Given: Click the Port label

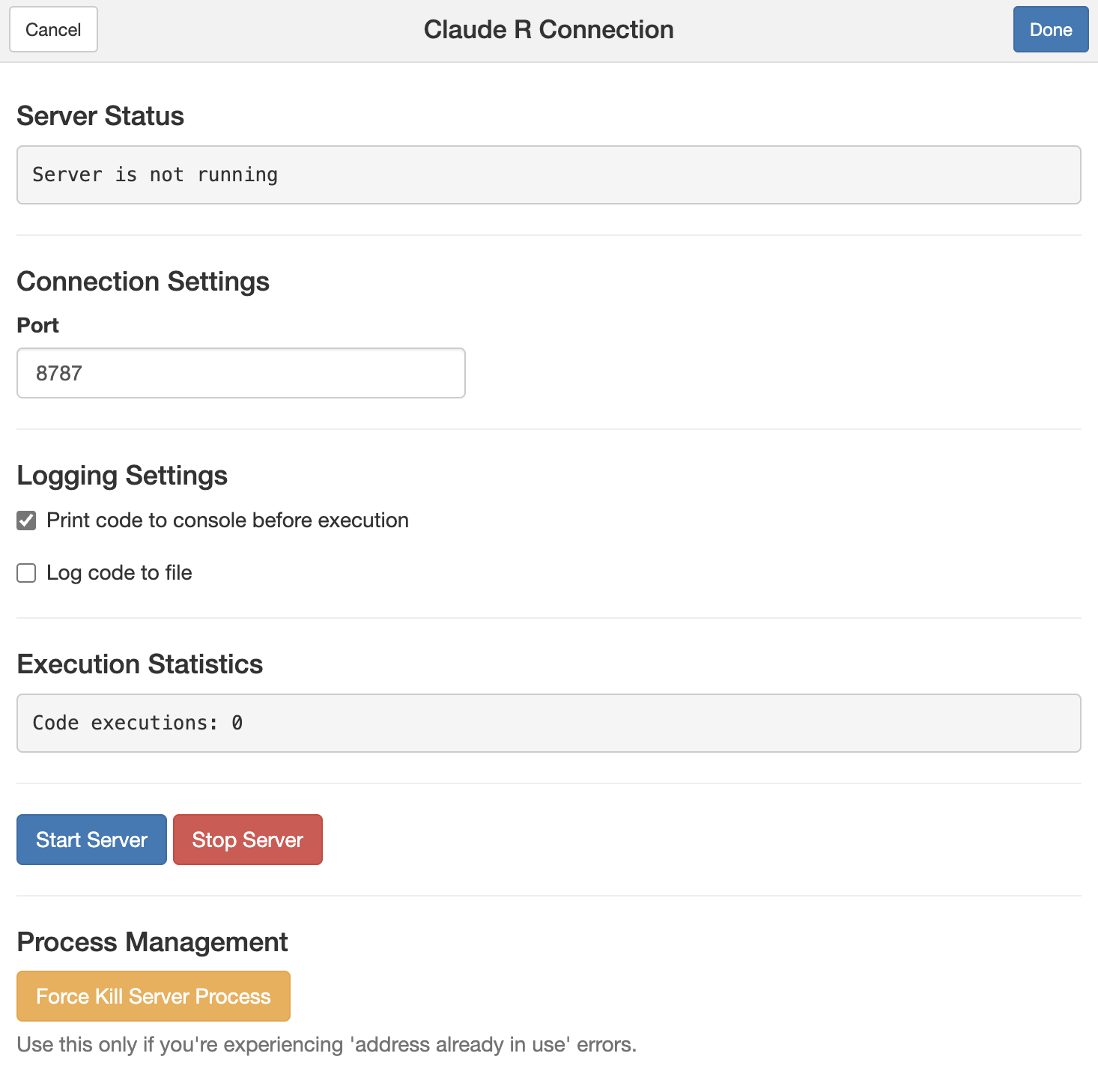Looking at the screenshot, I should click(37, 325).
